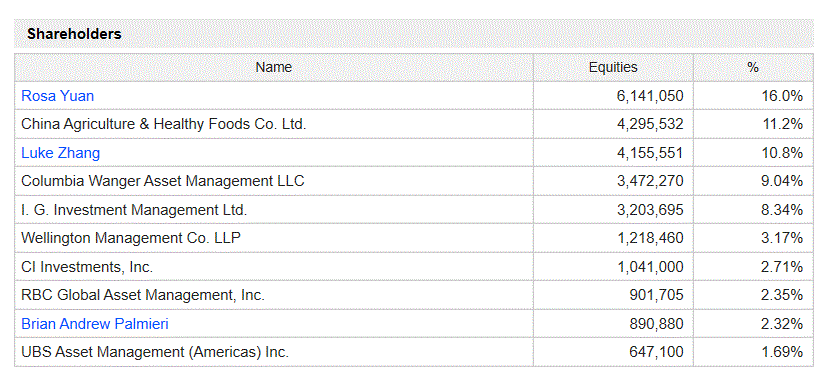
Task: Click the 4,295,532 equities value
Action: coord(650,124)
